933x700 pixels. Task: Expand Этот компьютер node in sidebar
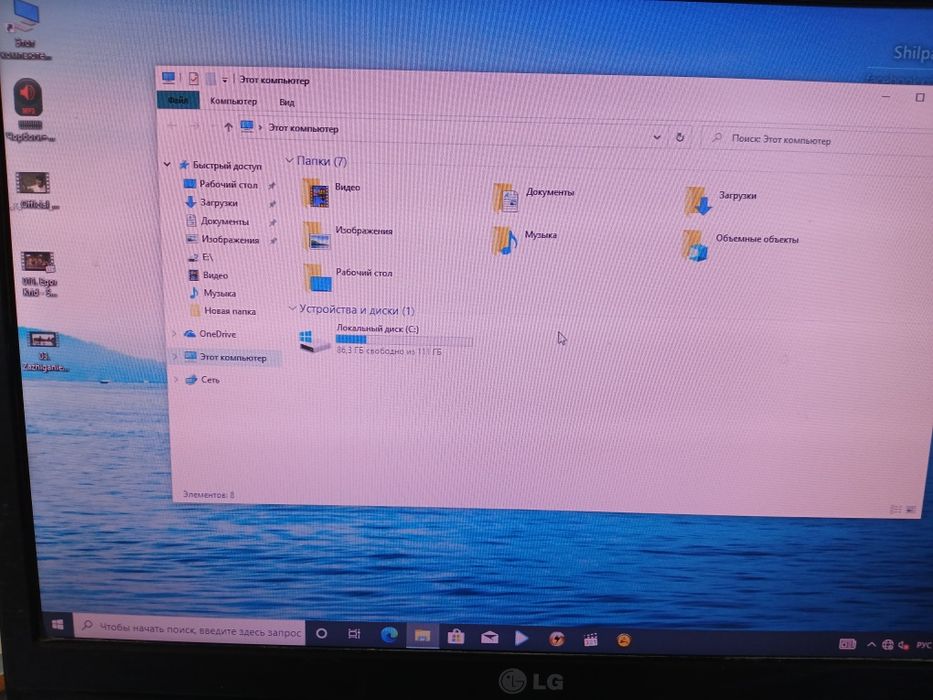coord(176,356)
